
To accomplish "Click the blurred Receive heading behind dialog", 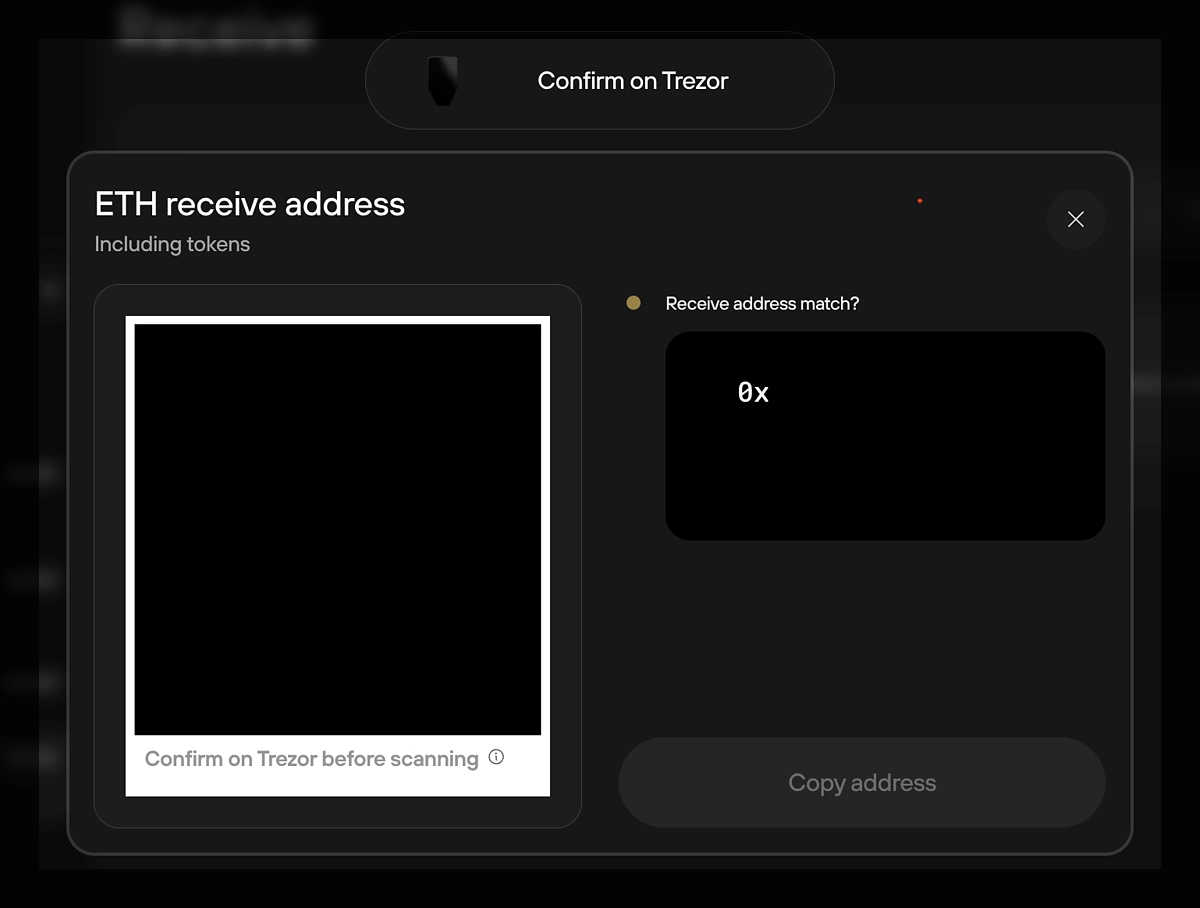I will pos(215,28).
